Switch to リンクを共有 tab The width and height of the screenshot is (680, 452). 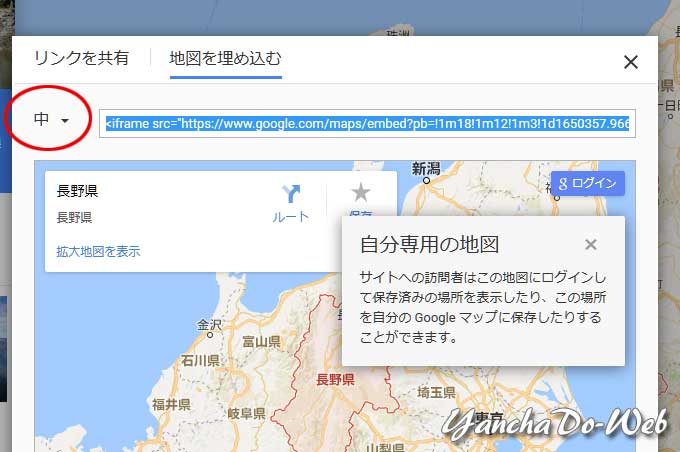[81, 58]
